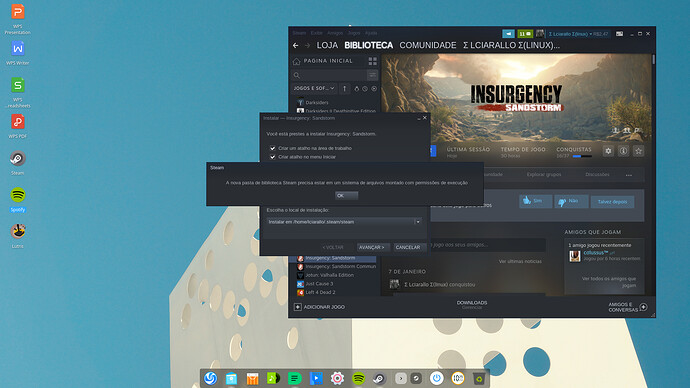Toggle 'Criar um atalho na área de trabalho' checkbox
Viewport: 690px width, 388px height.
click(272, 148)
